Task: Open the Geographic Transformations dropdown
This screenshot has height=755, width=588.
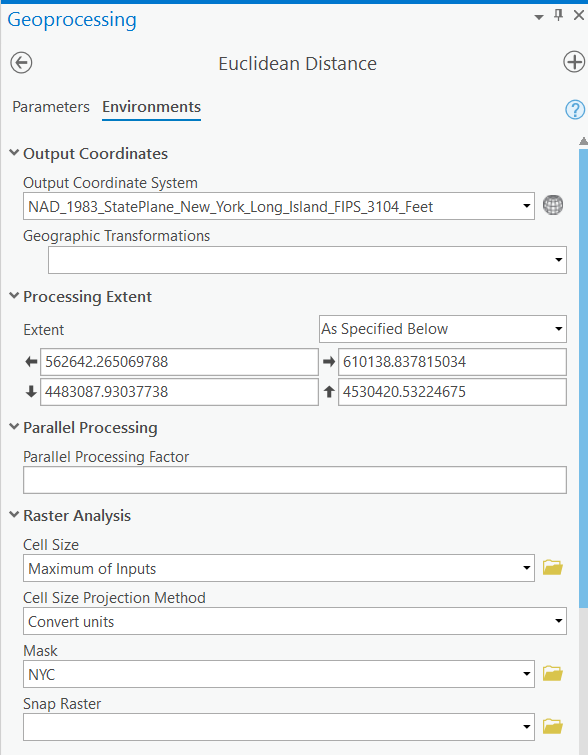Action: 307,260
